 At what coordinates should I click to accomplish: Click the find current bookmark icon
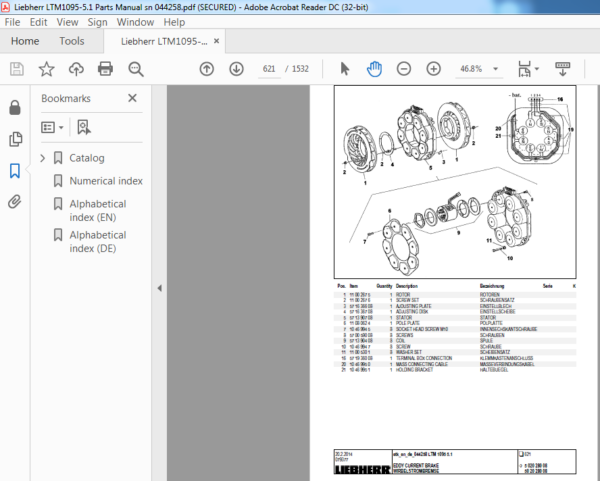tap(84, 127)
